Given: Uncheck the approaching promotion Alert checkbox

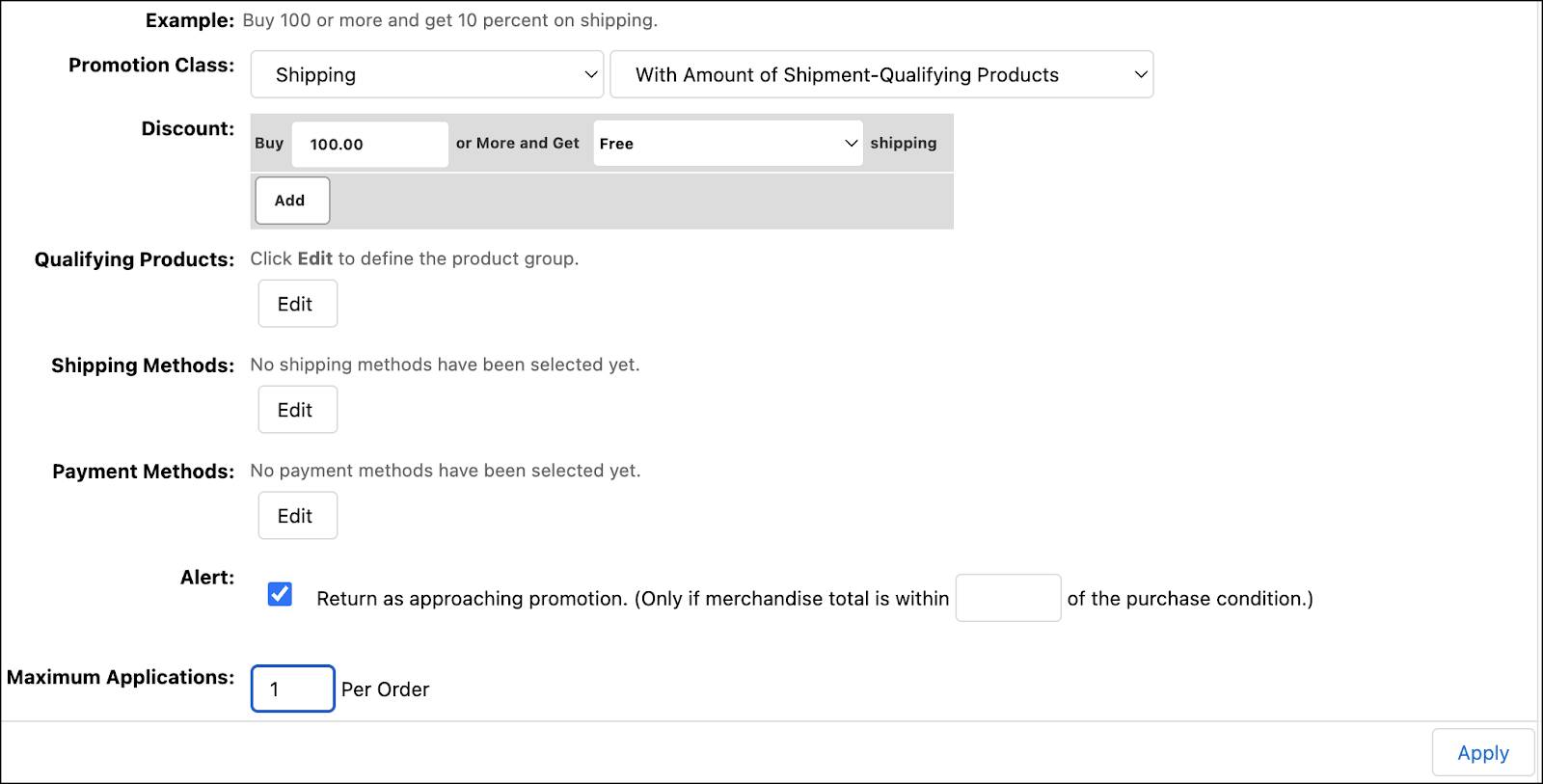Looking at the screenshot, I should [x=280, y=595].
